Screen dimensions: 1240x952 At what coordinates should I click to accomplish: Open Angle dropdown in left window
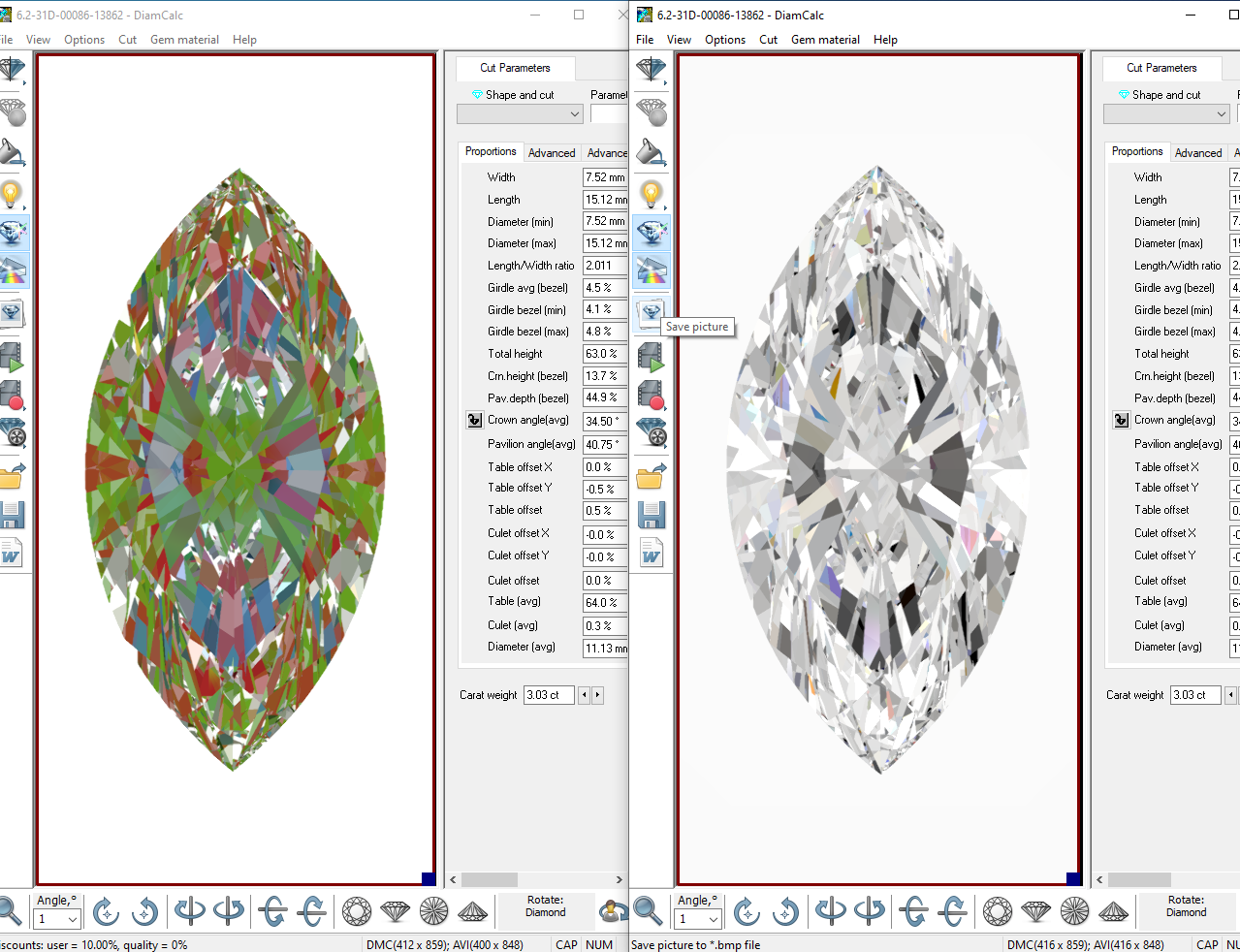pos(58,918)
